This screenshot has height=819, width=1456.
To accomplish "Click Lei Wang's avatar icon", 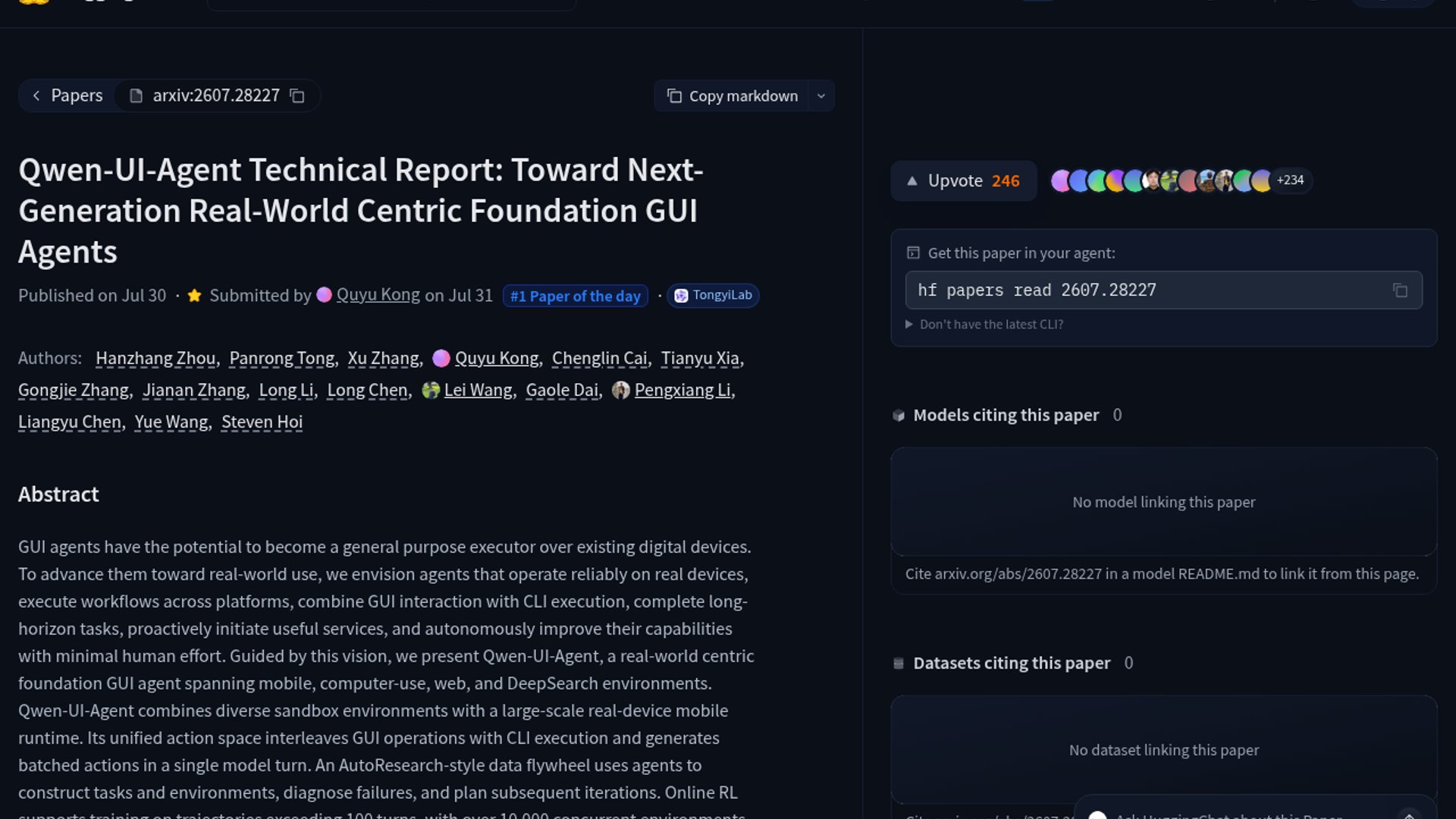I will (x=431, y=390).
